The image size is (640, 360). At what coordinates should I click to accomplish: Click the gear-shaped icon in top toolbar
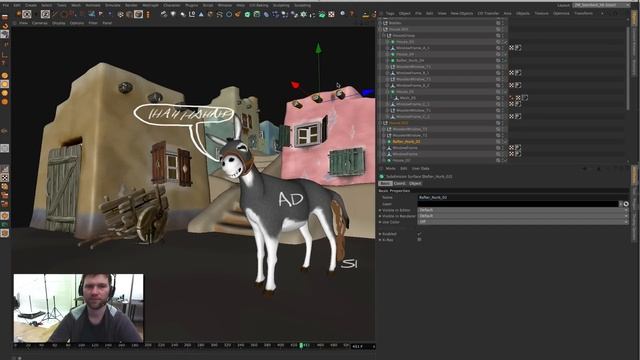[x=304, y=14]
